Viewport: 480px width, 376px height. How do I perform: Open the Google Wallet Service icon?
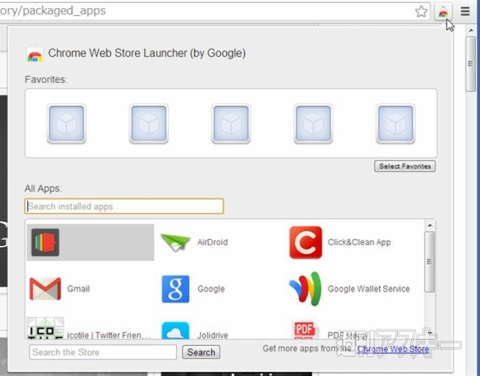click(305, 289)
